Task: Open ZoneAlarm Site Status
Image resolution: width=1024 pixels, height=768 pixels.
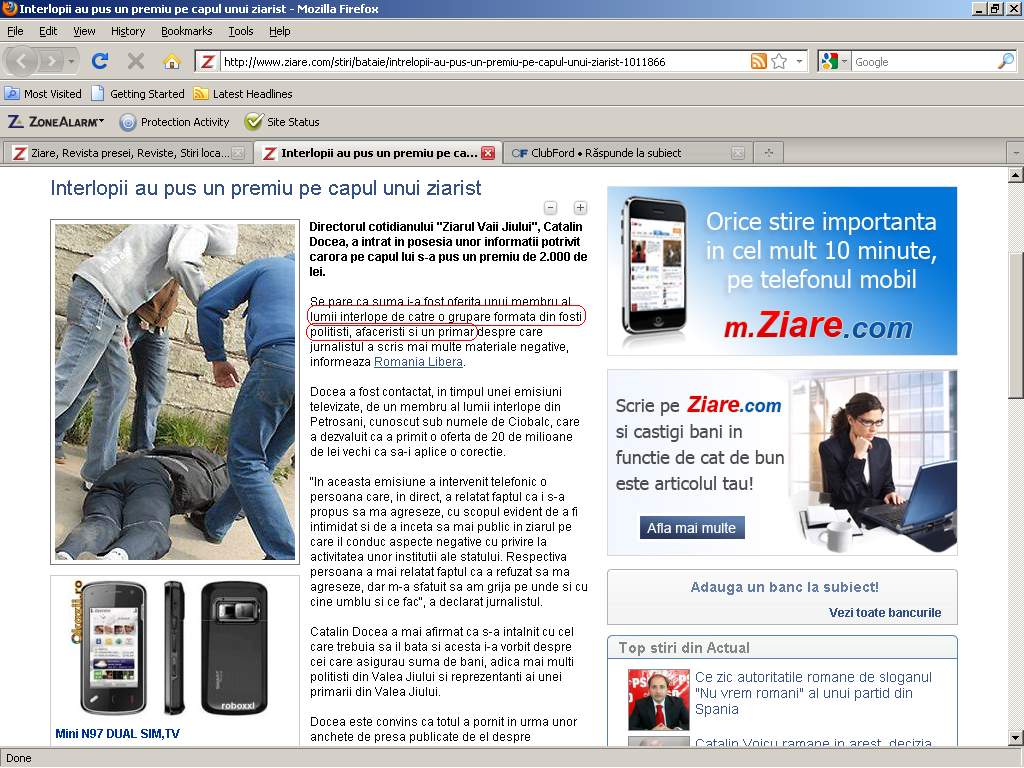Action: point(283,122)
